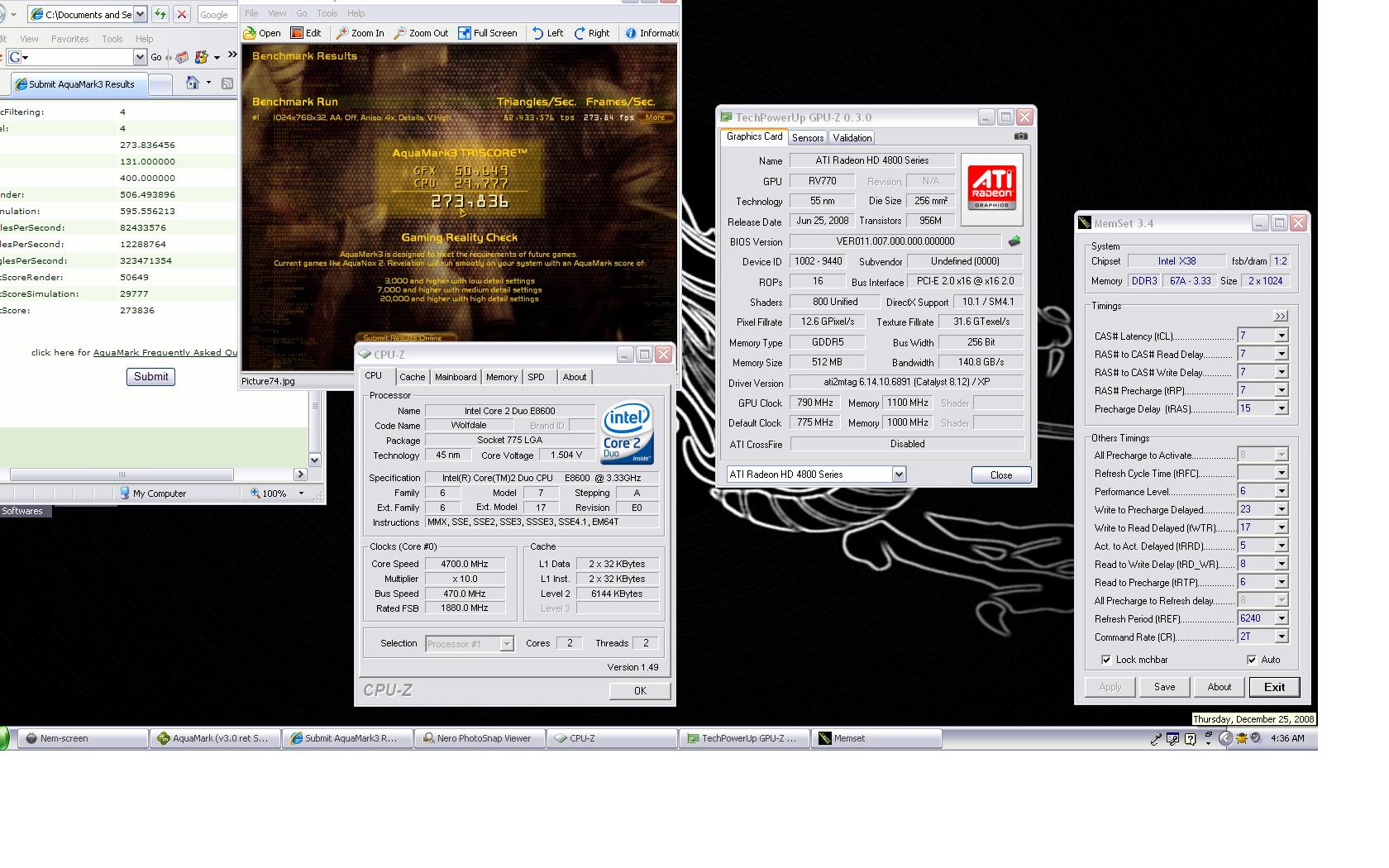Image resolution: width=1389 pixels, height=868 pixels.
Task: Show hidden tray icons with round arrow
Action: coord(1226,739)
